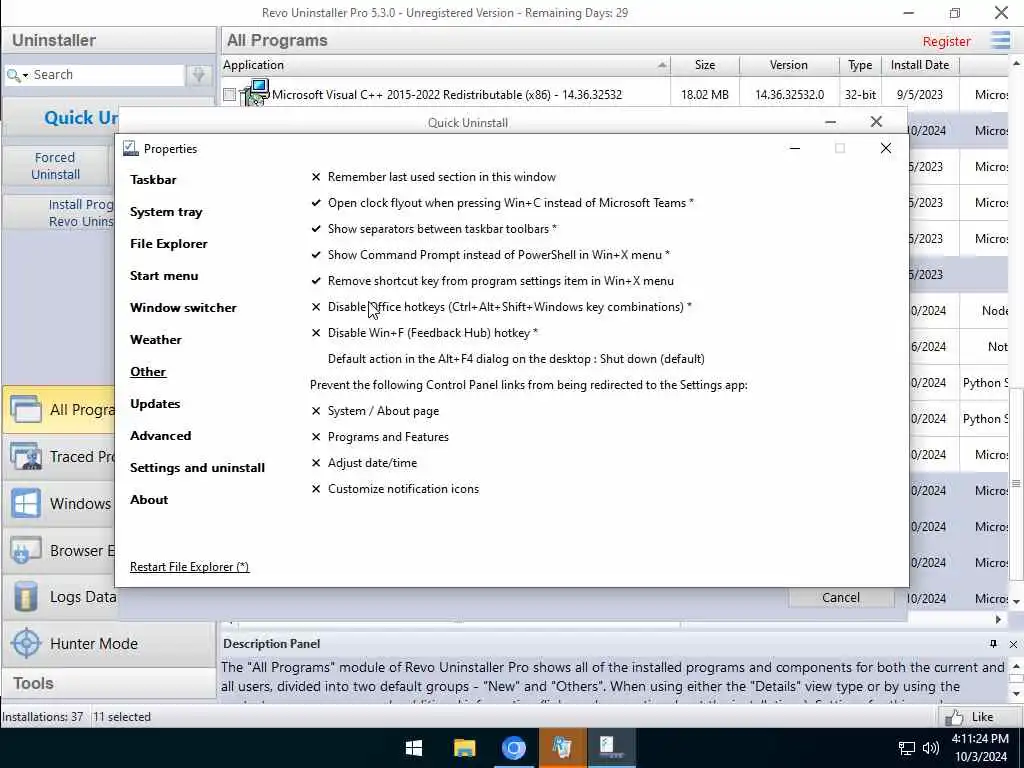Toggle Adjust date/time redirect option
The height and width of the screenshot is (768, 1024).
(x=364, y=463)
